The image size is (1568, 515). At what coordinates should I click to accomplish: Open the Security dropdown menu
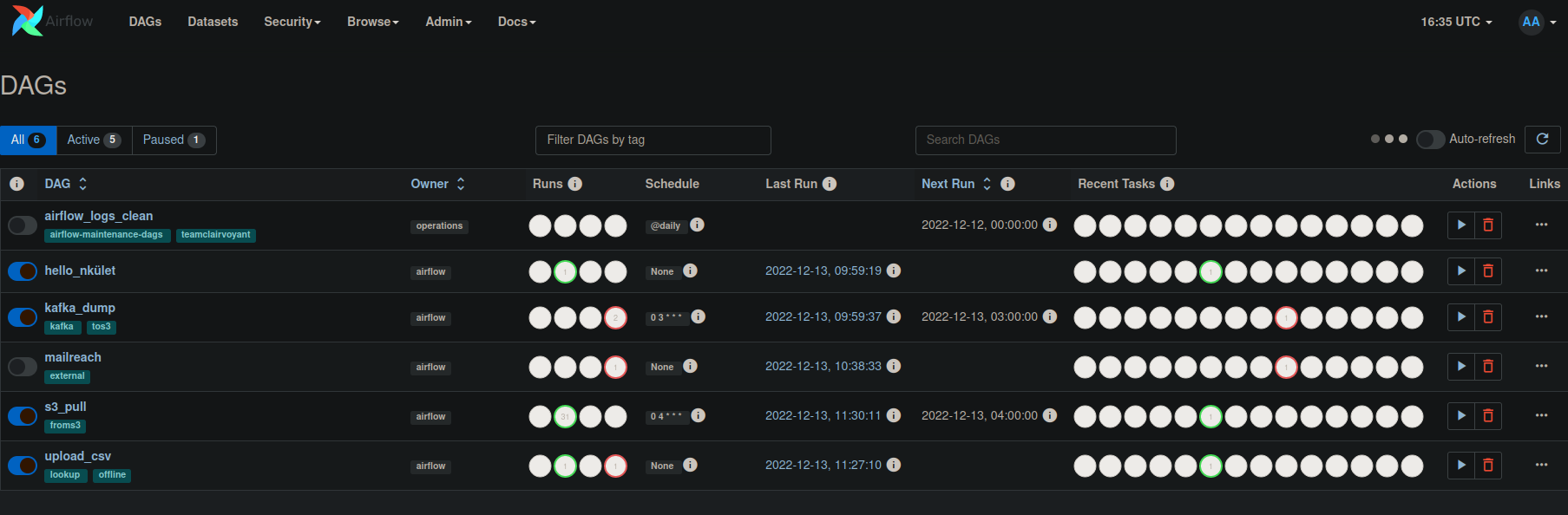[x=292, y=22]
